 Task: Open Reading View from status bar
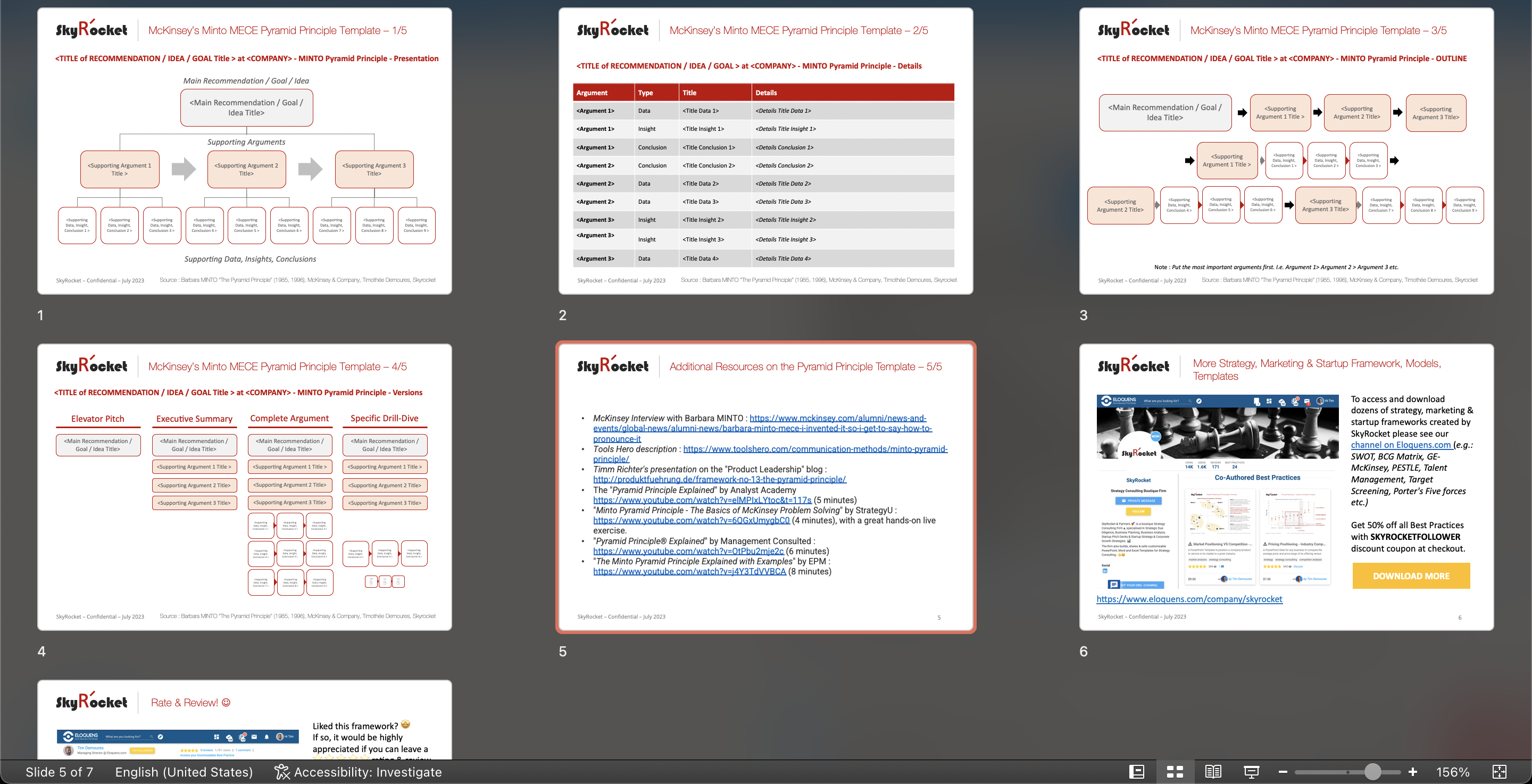(1213, 772)
